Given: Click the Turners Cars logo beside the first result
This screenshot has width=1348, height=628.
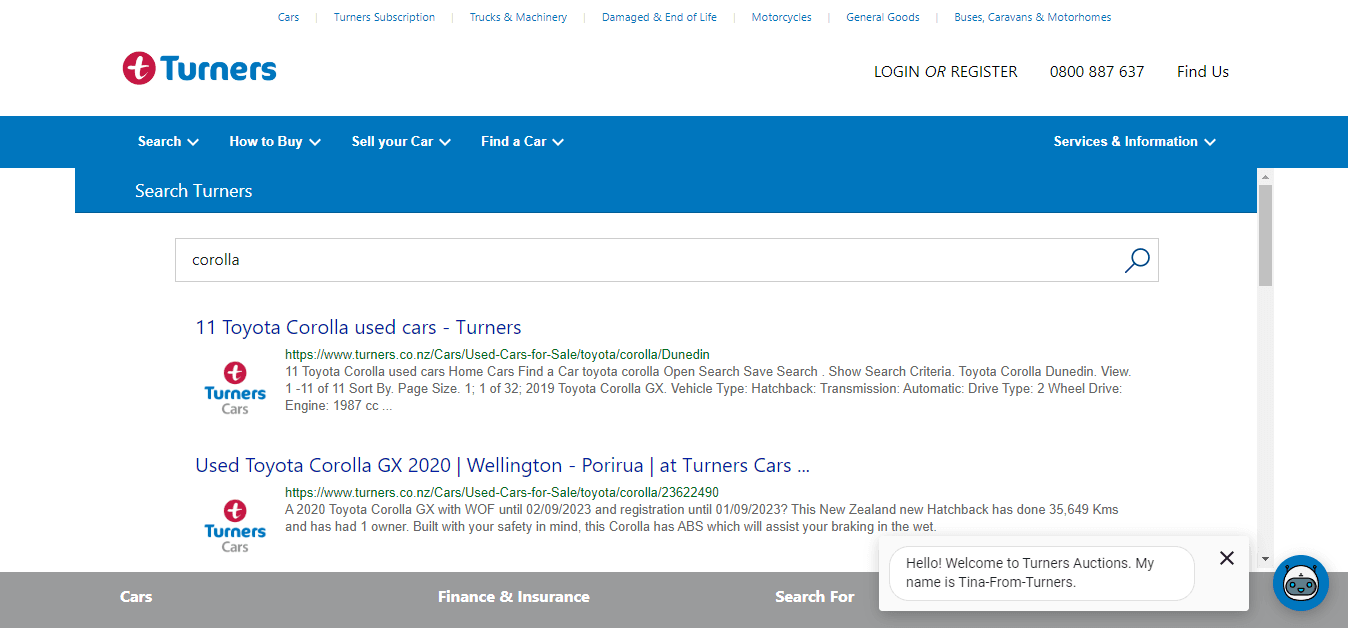Looking at the screenshot, I should [x=234, y=385].
